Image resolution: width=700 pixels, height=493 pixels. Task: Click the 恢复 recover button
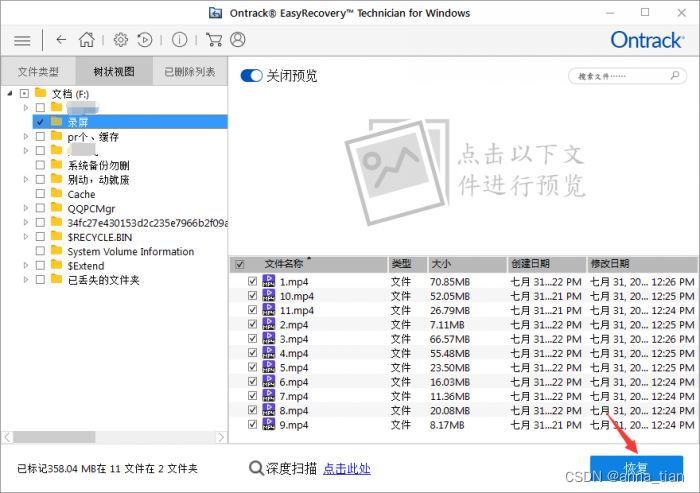pos(637,468)
